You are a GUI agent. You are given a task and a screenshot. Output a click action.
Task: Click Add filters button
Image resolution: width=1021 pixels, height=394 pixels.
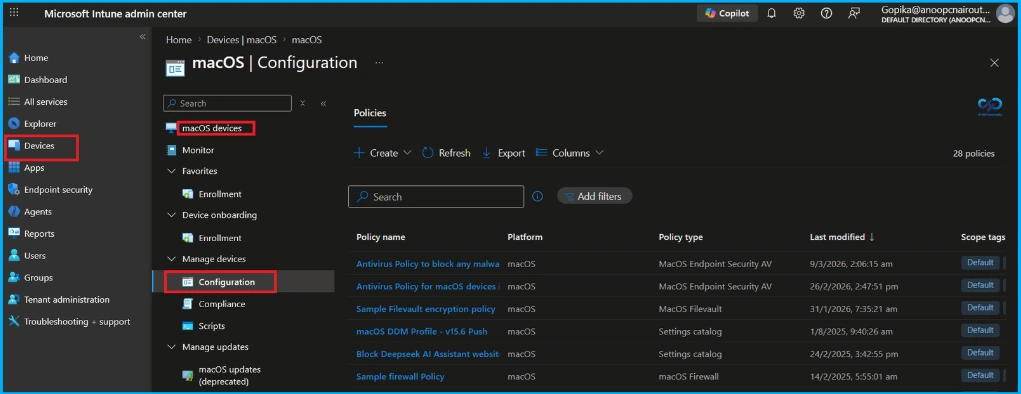click(x=594, y=196)
